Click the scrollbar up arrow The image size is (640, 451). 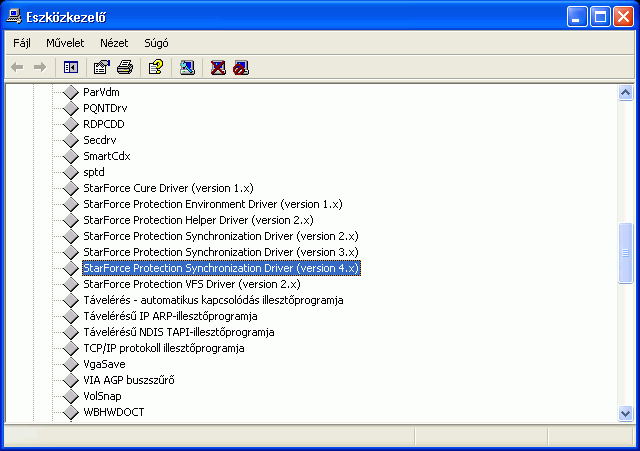pyautogui.click(x=626, y=93)
